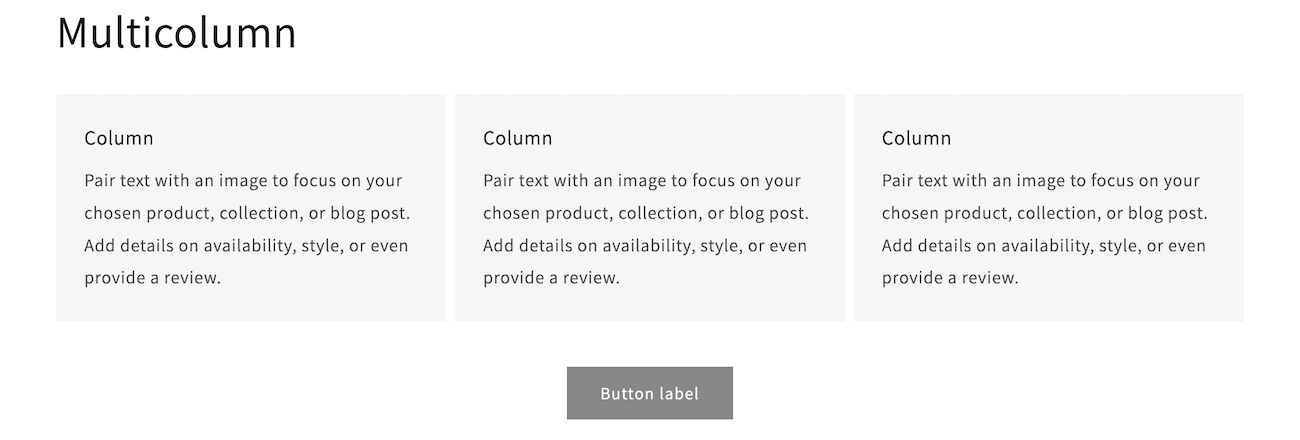Click empty gray padding below first card's text
Image resolution: width=1300 pixels, height=440 pixels.
pyautogui.click(x=250, y=306)
